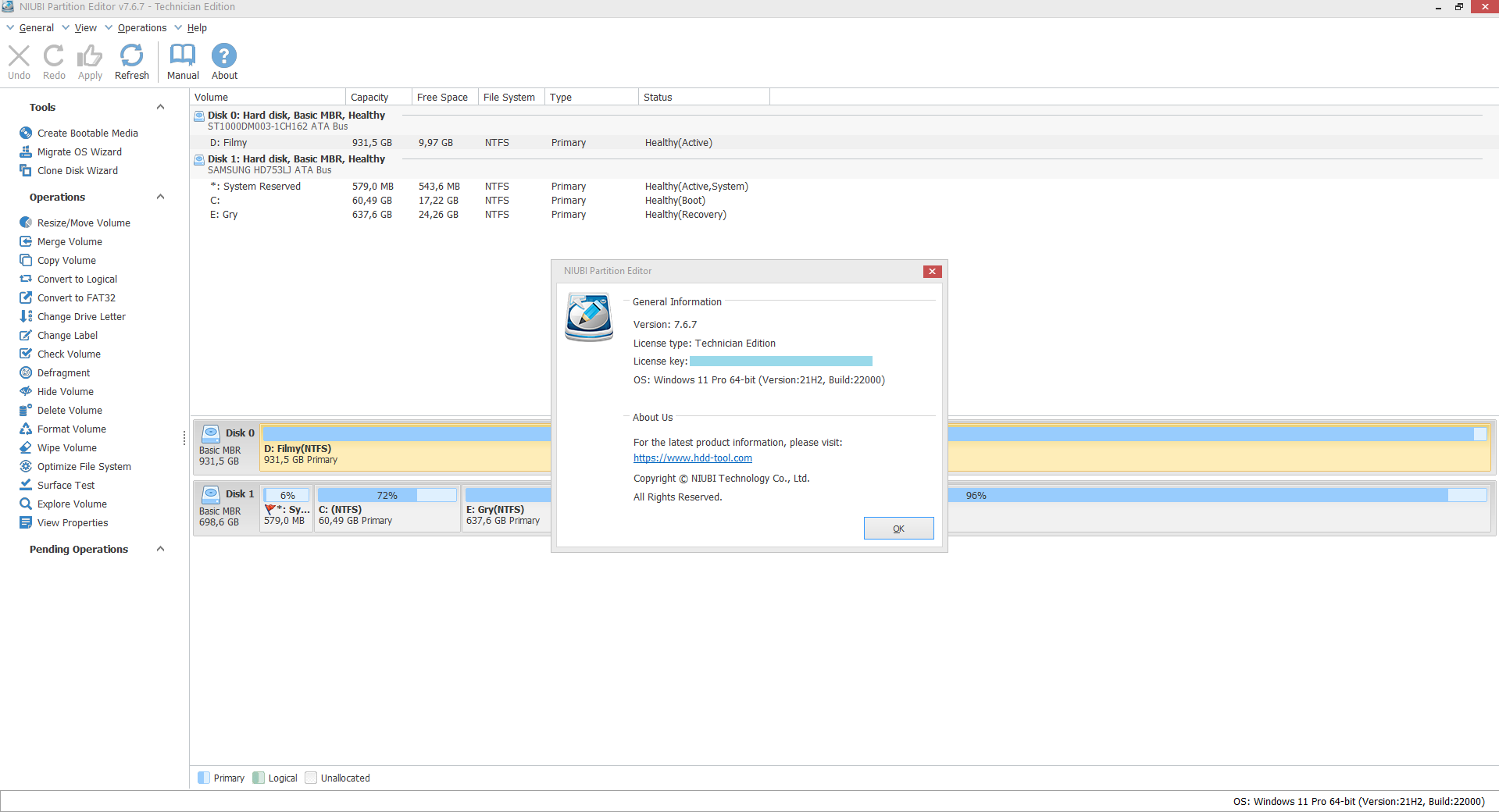
Task: Click the Apply thumbs-up icon
Action: click(90, 55)
